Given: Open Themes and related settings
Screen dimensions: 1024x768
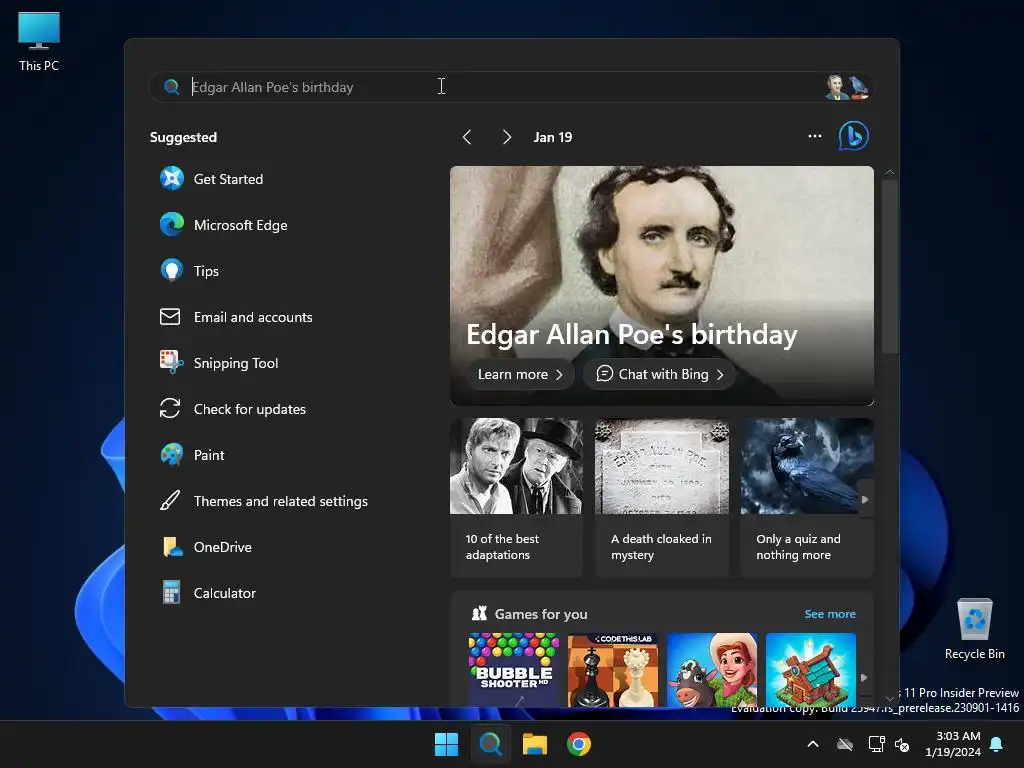Looking at the screenshot, I should click(x=264, y=501).
